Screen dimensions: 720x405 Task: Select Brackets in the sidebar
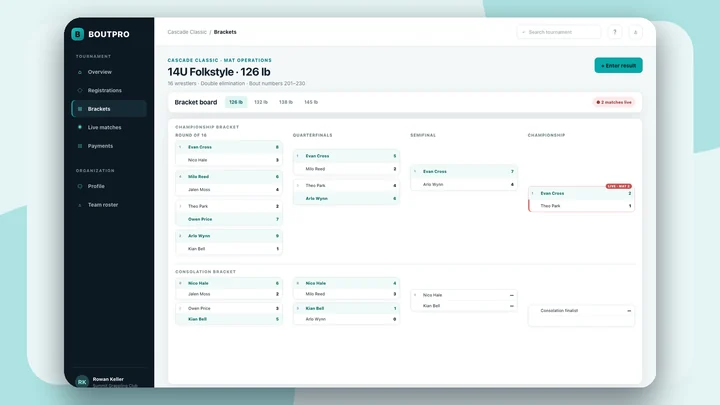[x=109, y=109]
